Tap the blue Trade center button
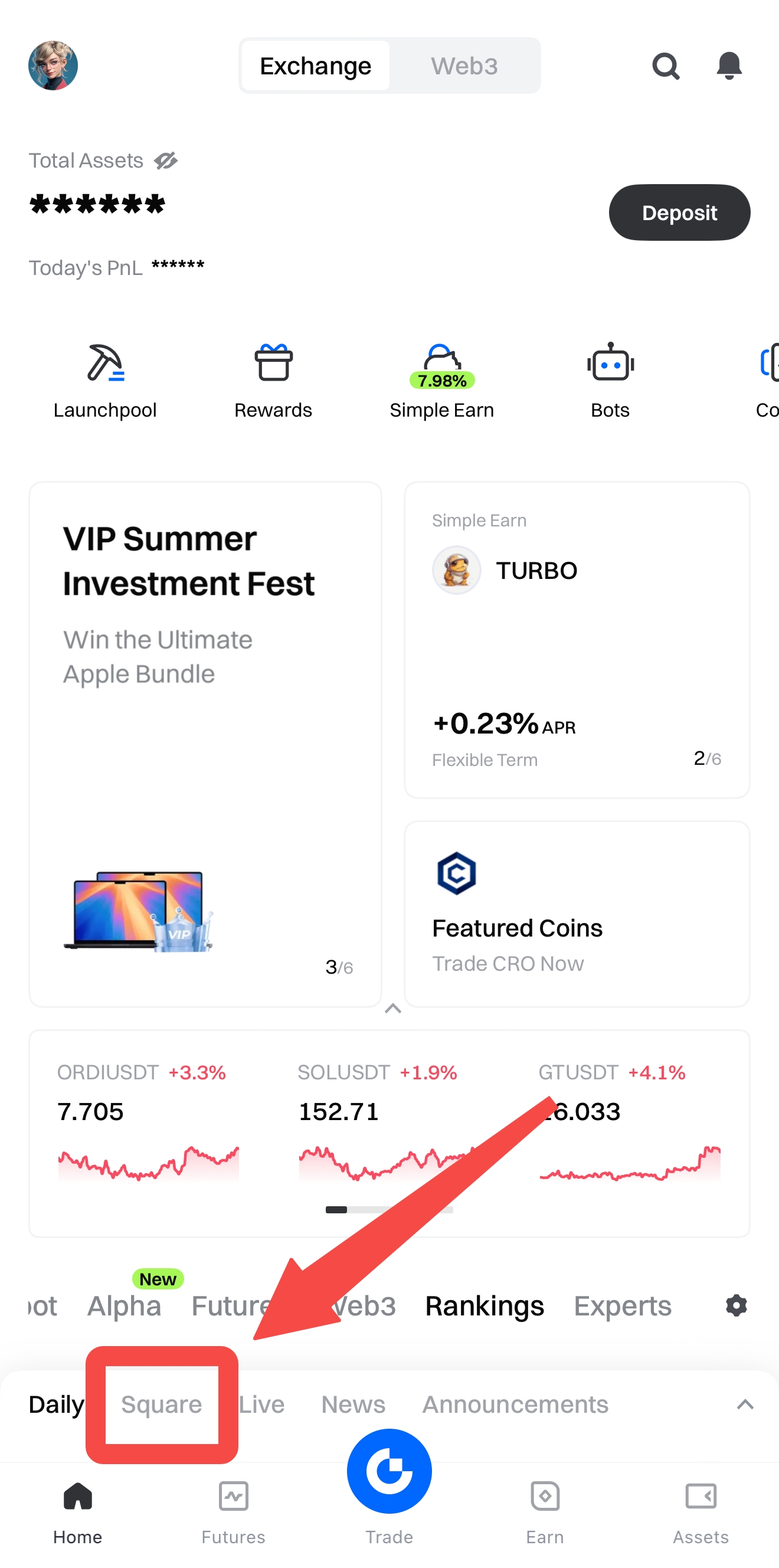 click(x=390, y=1471)
